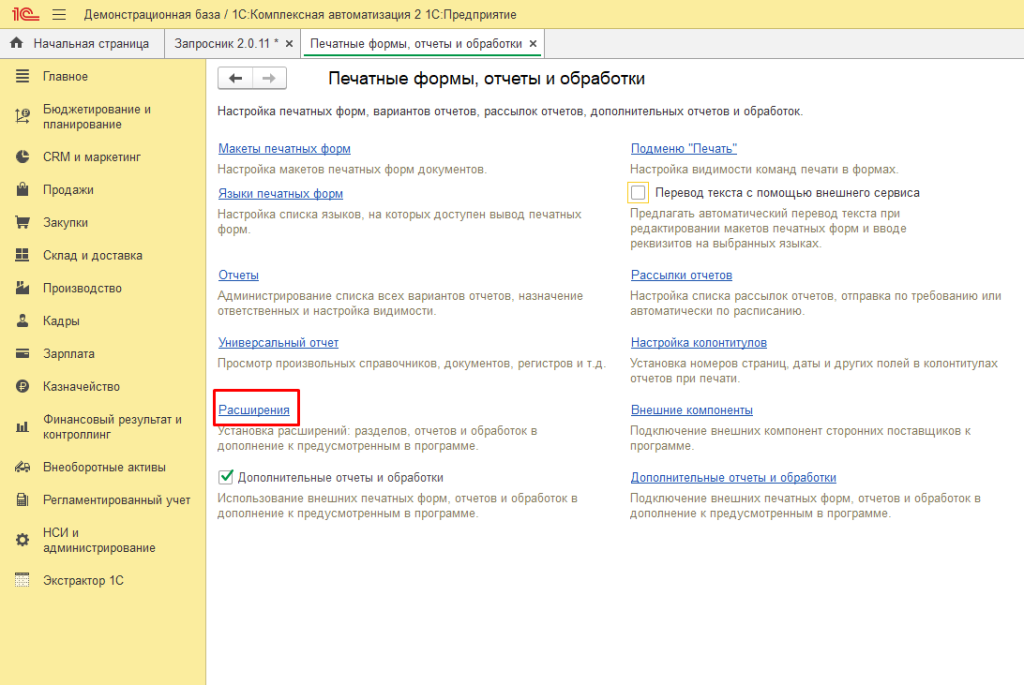Screen dimensions: 1024x685
Task: Close the Печатные формы, отчеты и обработки tab
Action: click(x=533, y=44)
